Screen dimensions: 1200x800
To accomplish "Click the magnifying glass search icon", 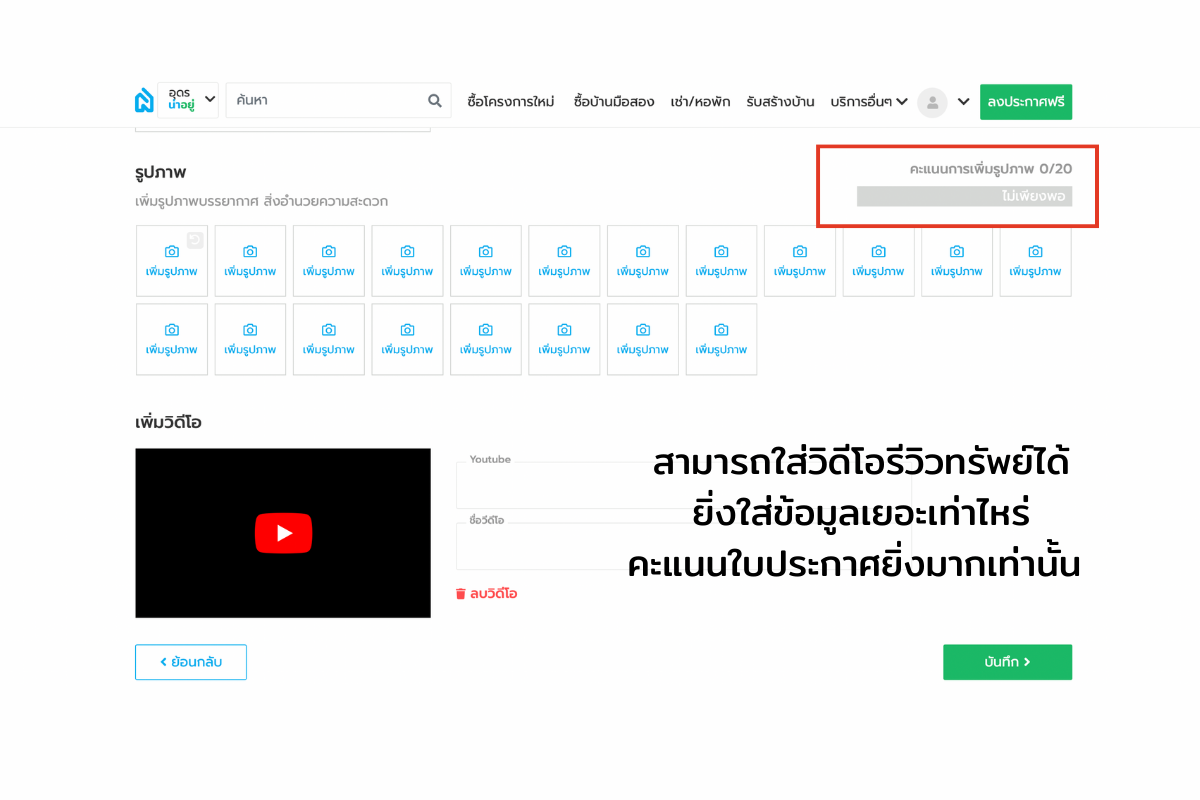I will tap(435, 101).
